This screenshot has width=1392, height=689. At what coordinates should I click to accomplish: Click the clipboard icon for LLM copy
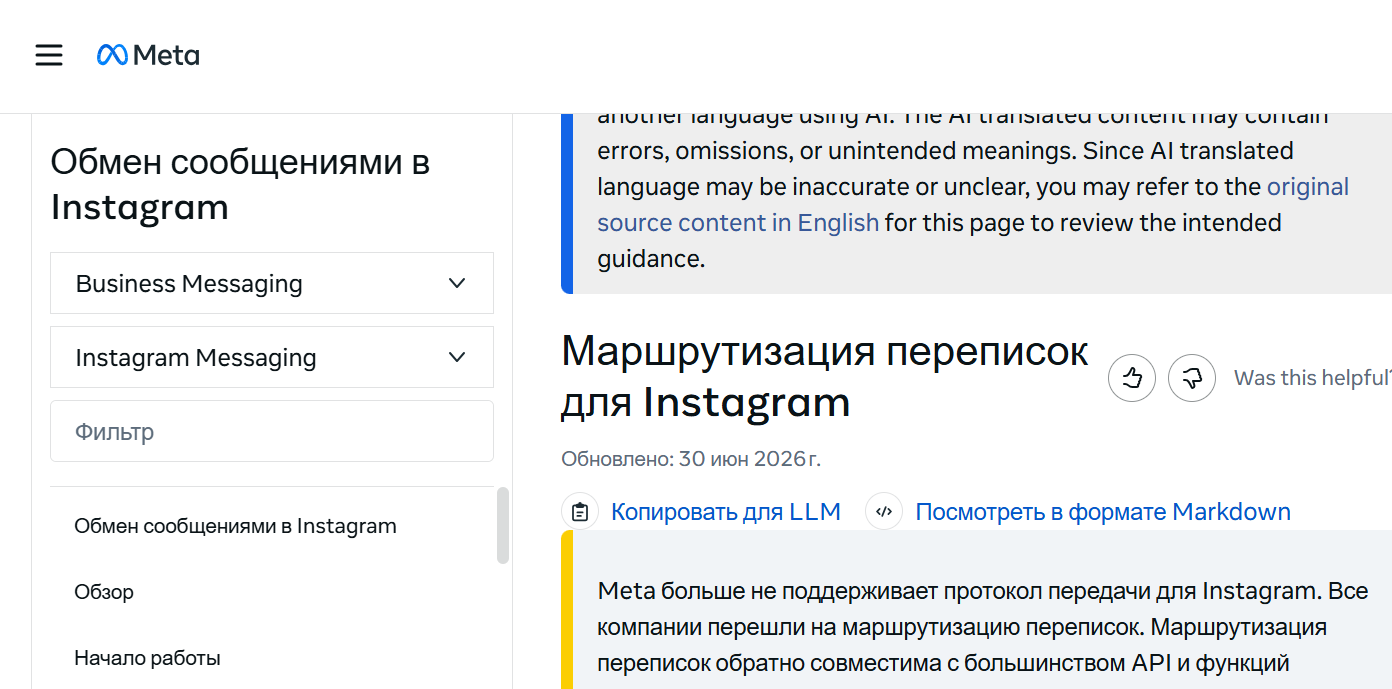580,512
